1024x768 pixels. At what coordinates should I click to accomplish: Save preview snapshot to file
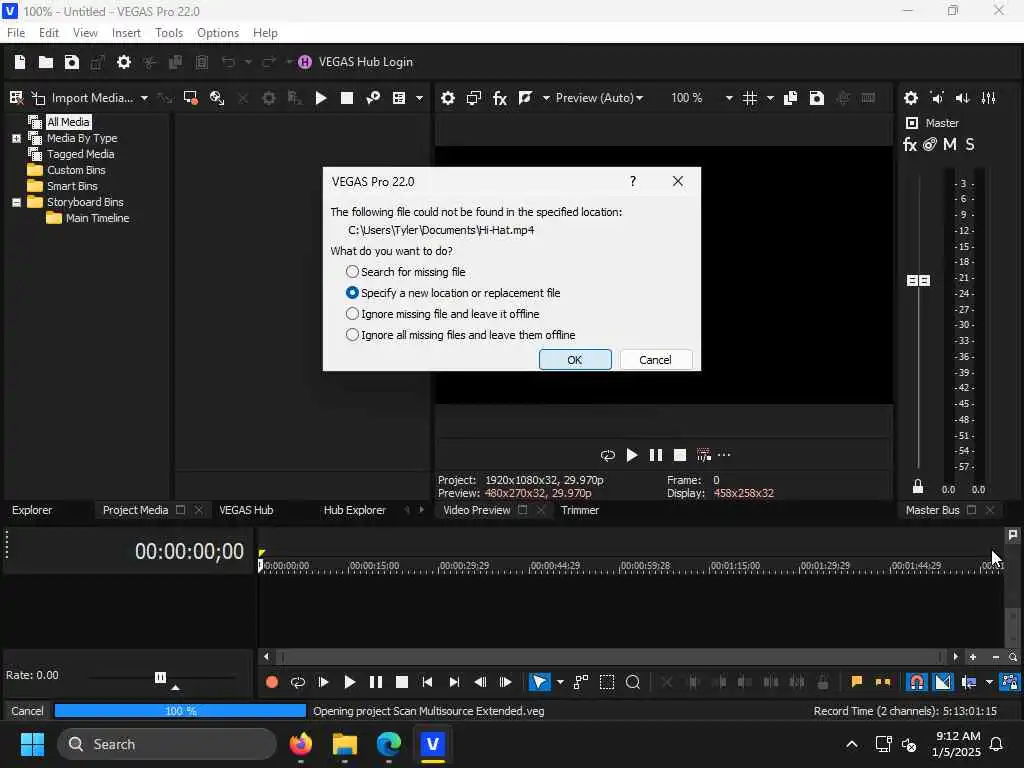(x=816, y=98)
